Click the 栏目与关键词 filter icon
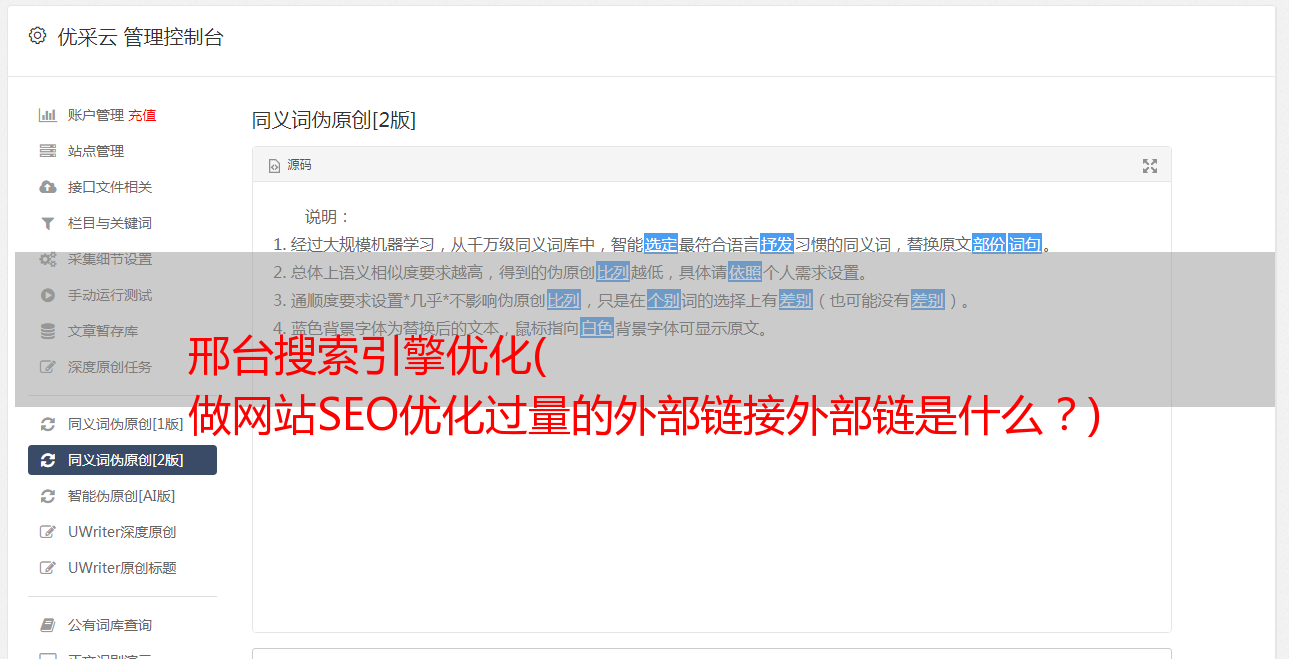The width and height of the screenshot is (1289, 659). pos(47,223)
